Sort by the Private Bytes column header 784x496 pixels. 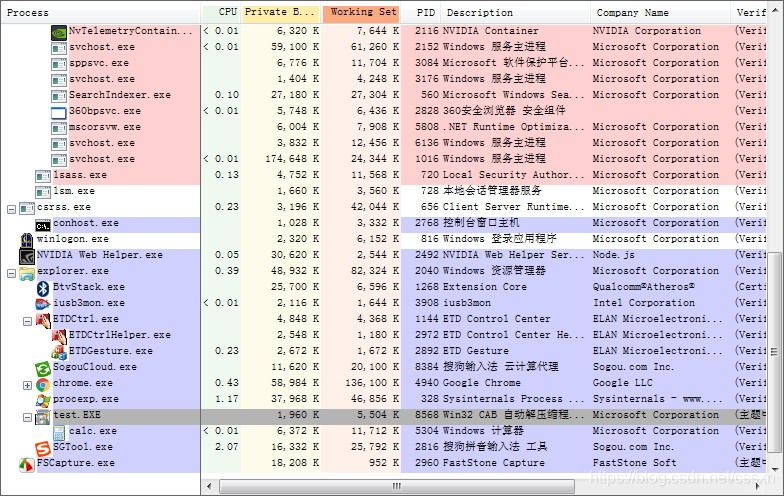point(282,13)
